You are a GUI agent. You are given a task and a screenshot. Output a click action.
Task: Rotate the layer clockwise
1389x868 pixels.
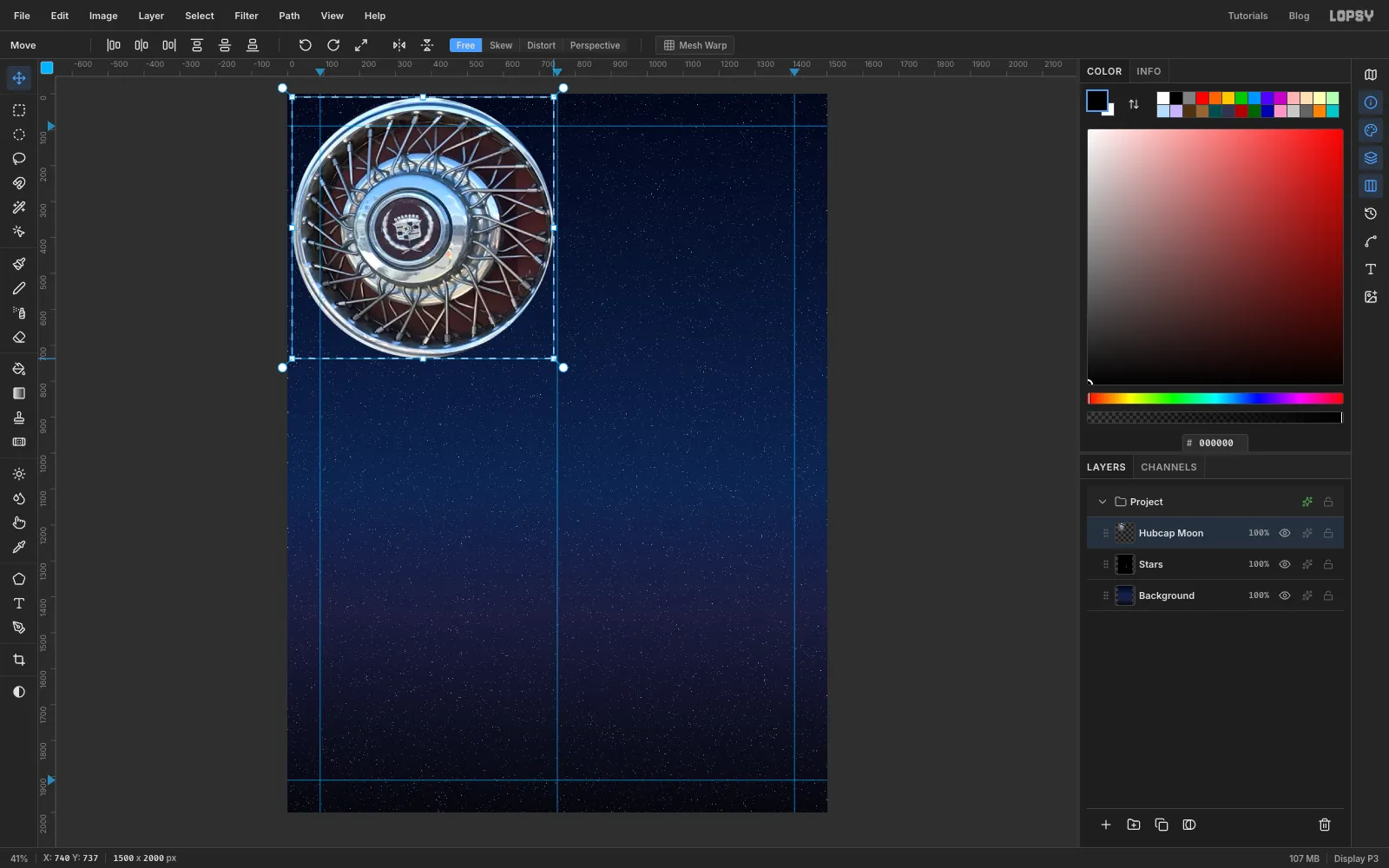tap(333, 45)
